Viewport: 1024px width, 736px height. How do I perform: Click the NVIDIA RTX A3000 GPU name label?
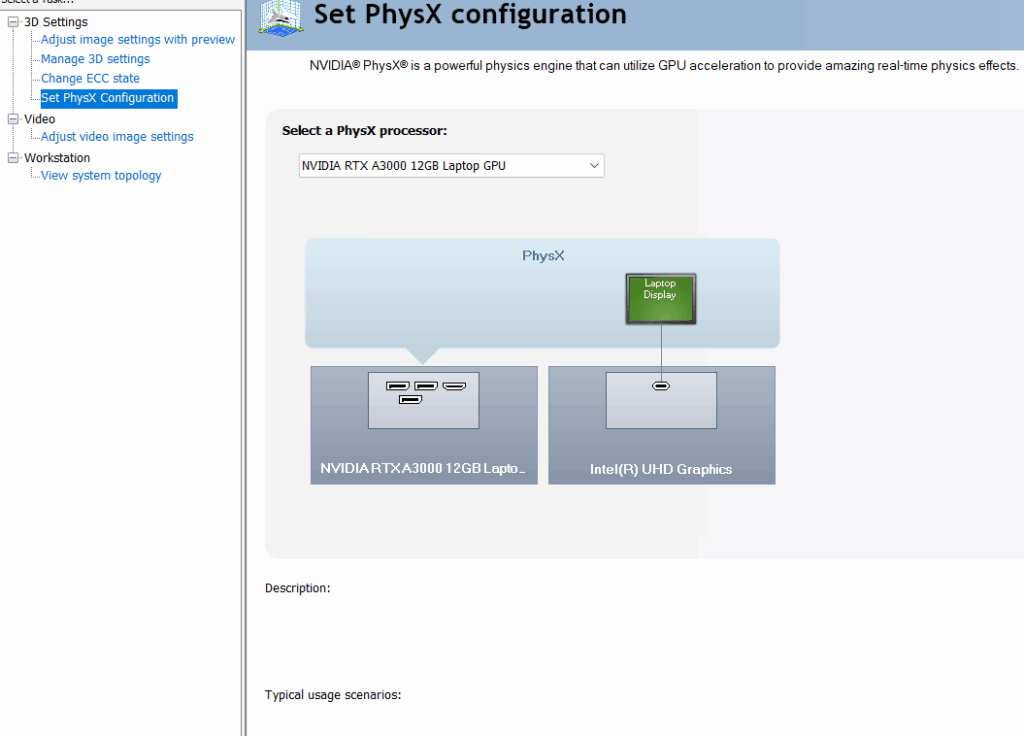(x=422, y=468)
